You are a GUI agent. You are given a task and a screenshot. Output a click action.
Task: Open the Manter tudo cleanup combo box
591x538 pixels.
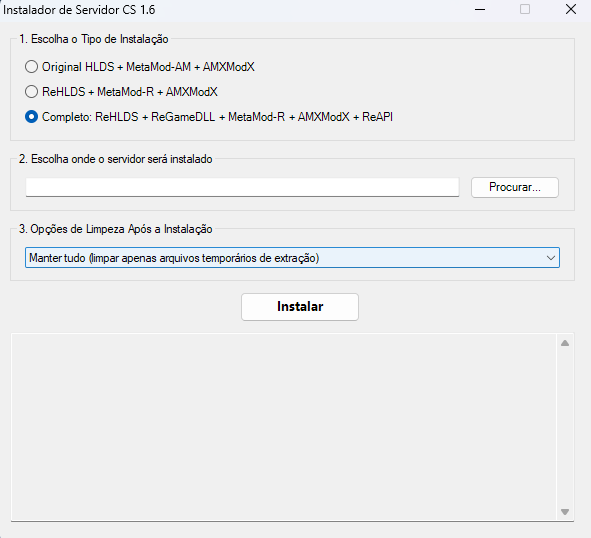292,258
